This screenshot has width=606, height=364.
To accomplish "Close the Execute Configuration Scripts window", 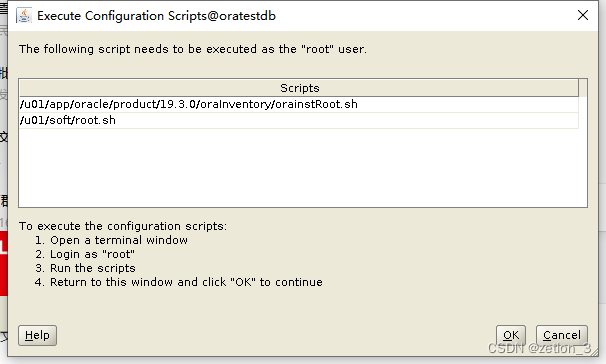I will (582, 15).
